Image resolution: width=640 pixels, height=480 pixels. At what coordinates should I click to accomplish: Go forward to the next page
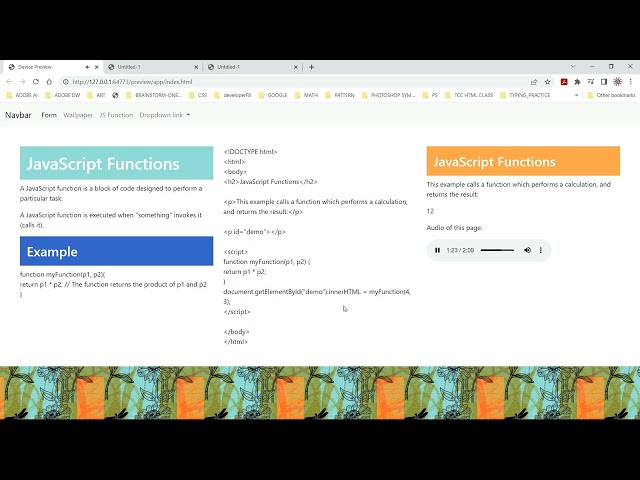click(22, 82)
